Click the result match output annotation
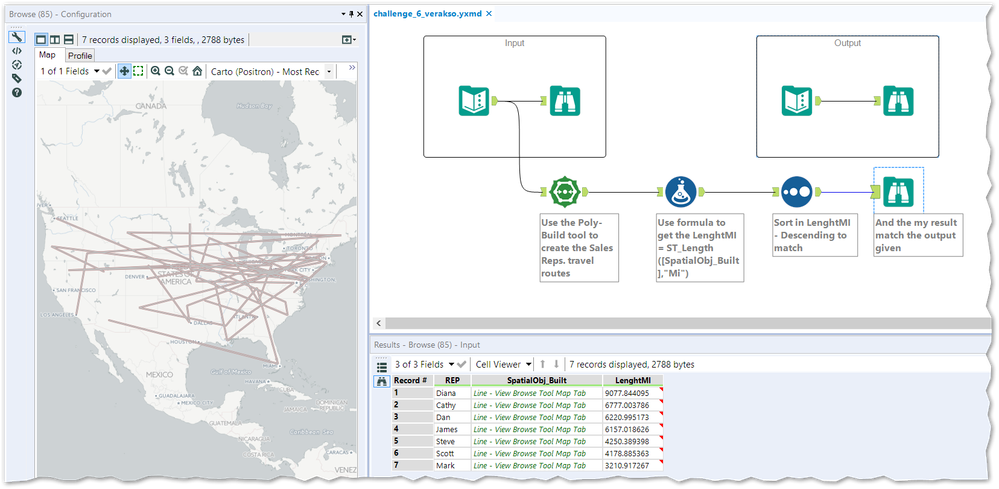999x489 pixels. [918, 235]
